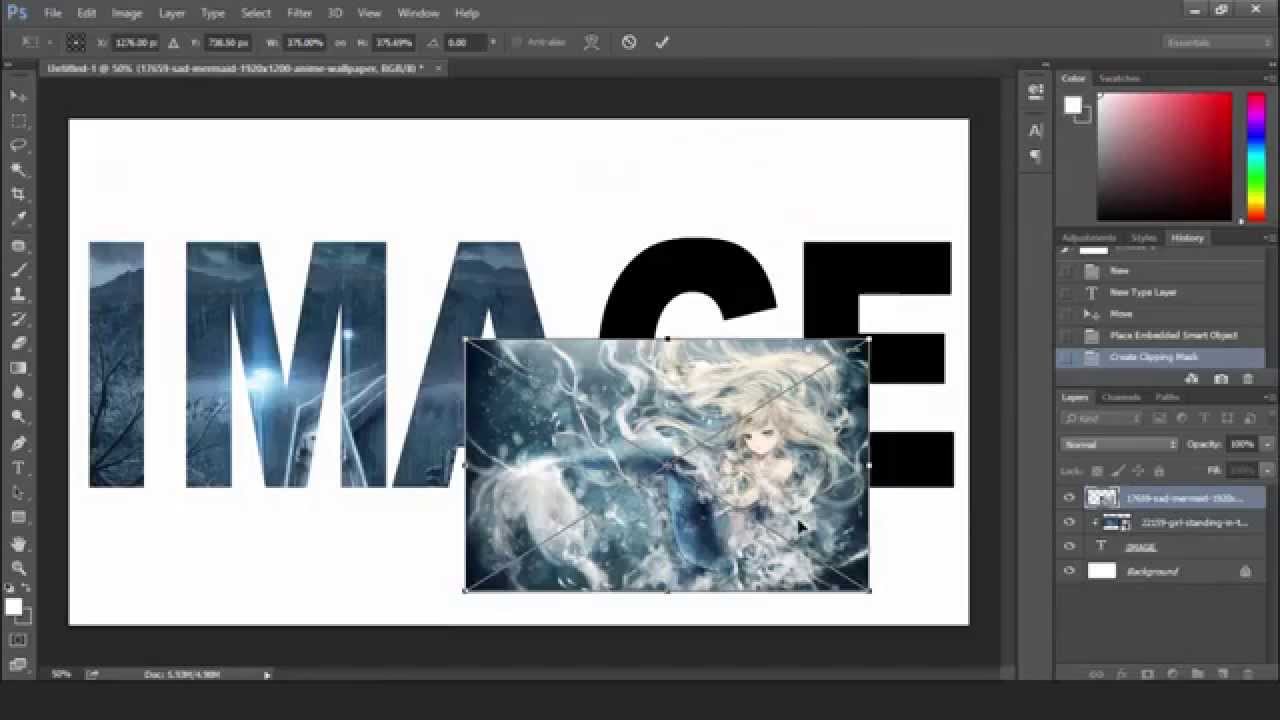
Task: Open the Opacity dropdown arrow
Action: coord(1267,444)
